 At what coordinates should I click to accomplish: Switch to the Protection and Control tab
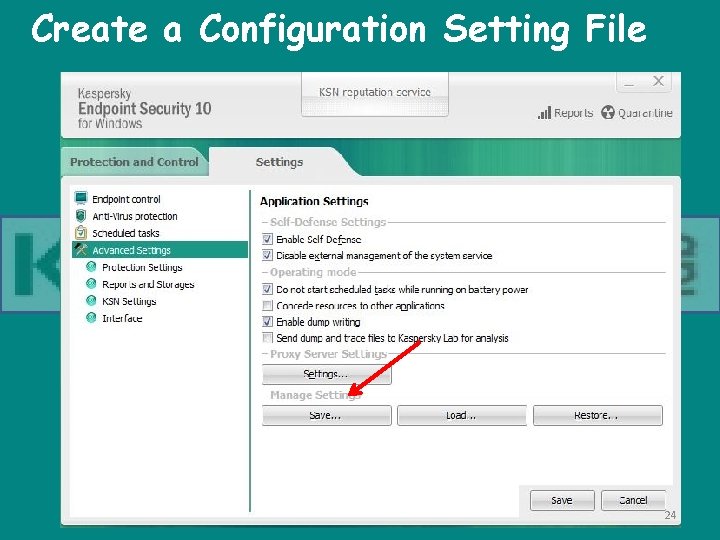134,162
